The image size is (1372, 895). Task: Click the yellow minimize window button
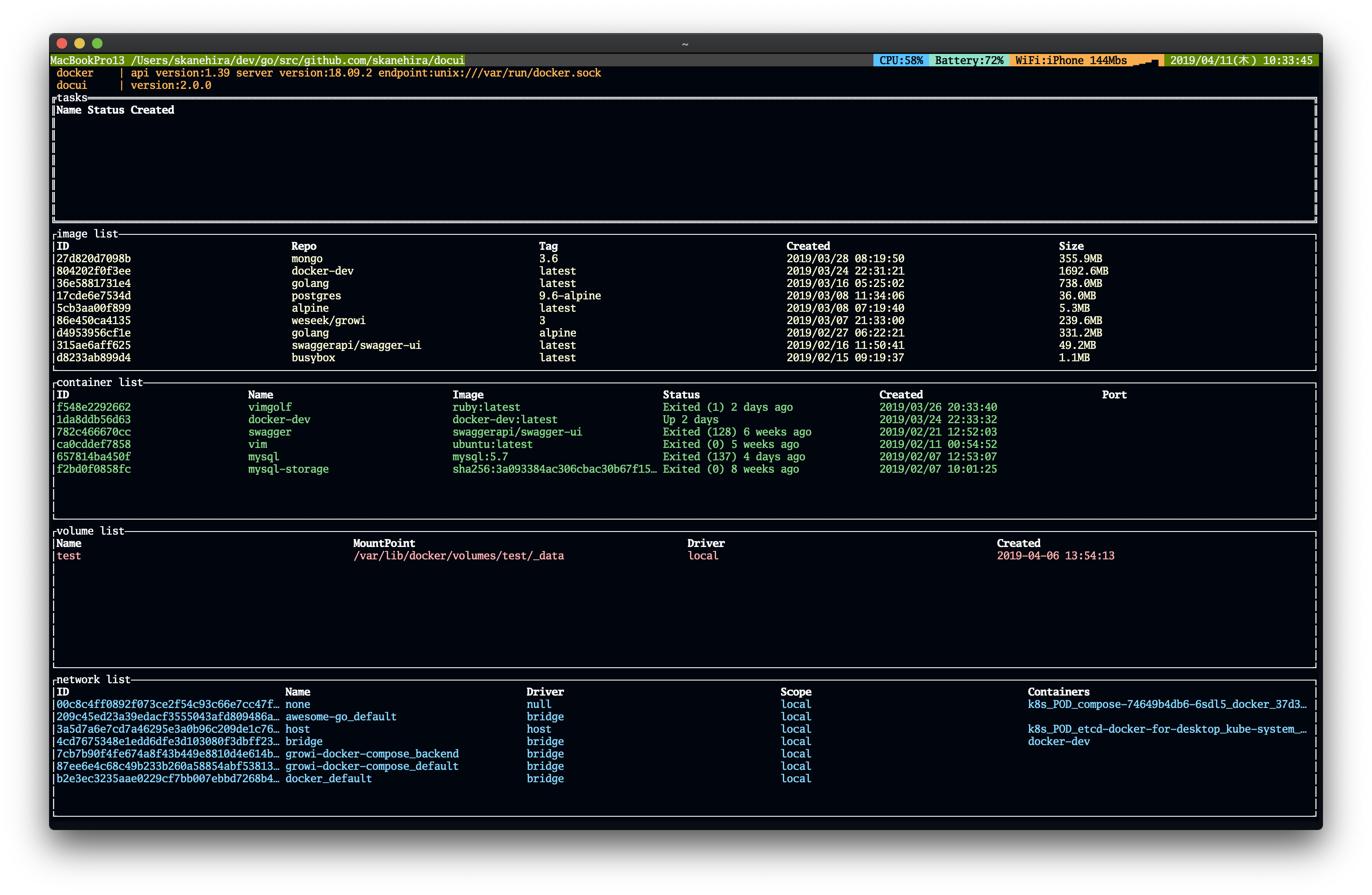[x=80, y=43]
